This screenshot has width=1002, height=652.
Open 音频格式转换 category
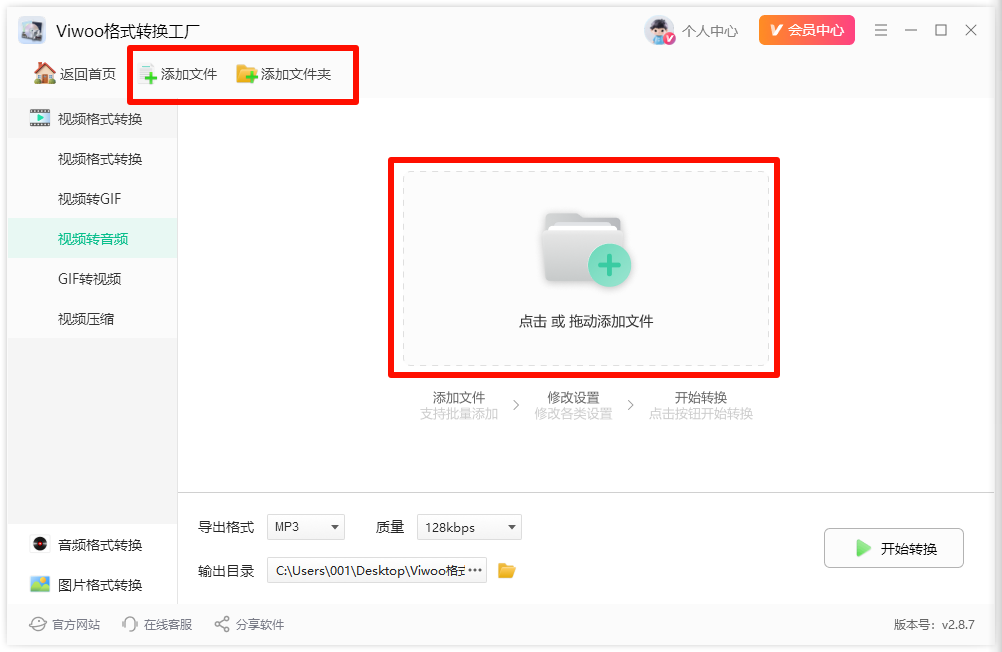tap(92, 545)
